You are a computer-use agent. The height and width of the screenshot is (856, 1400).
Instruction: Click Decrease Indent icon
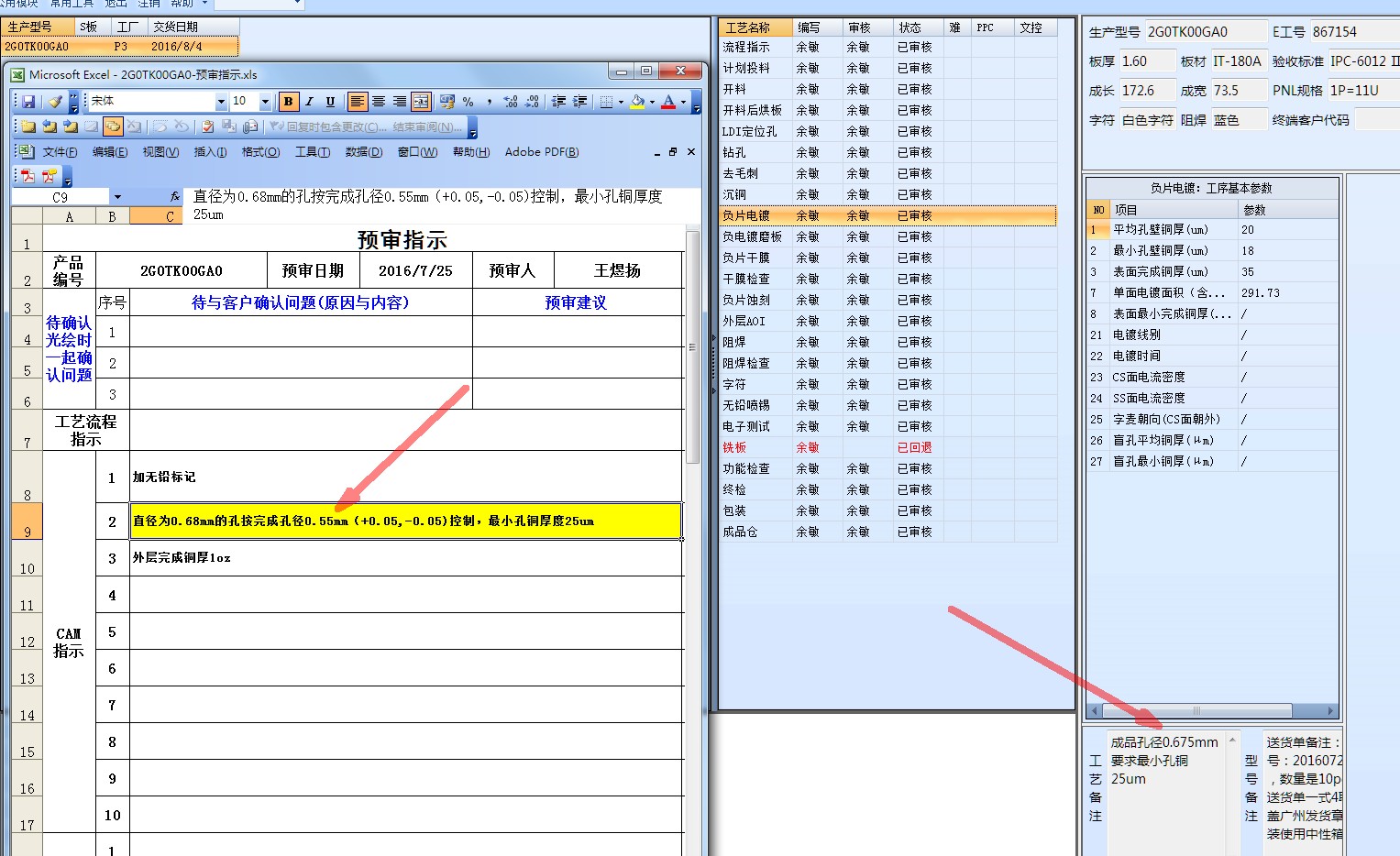click(558, 102)
